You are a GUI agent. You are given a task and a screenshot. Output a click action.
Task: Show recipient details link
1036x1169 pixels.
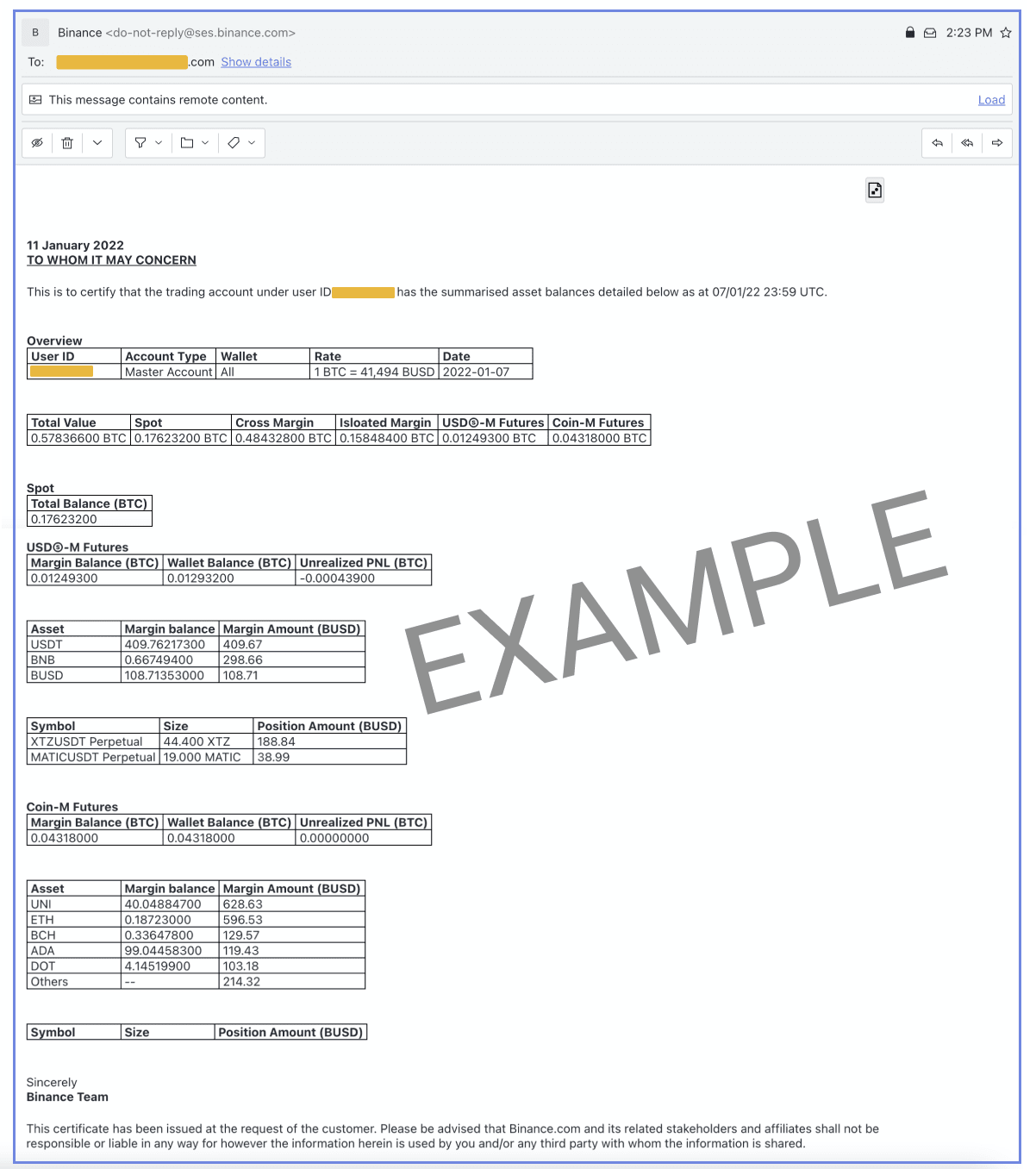click(x=256, y=62)
